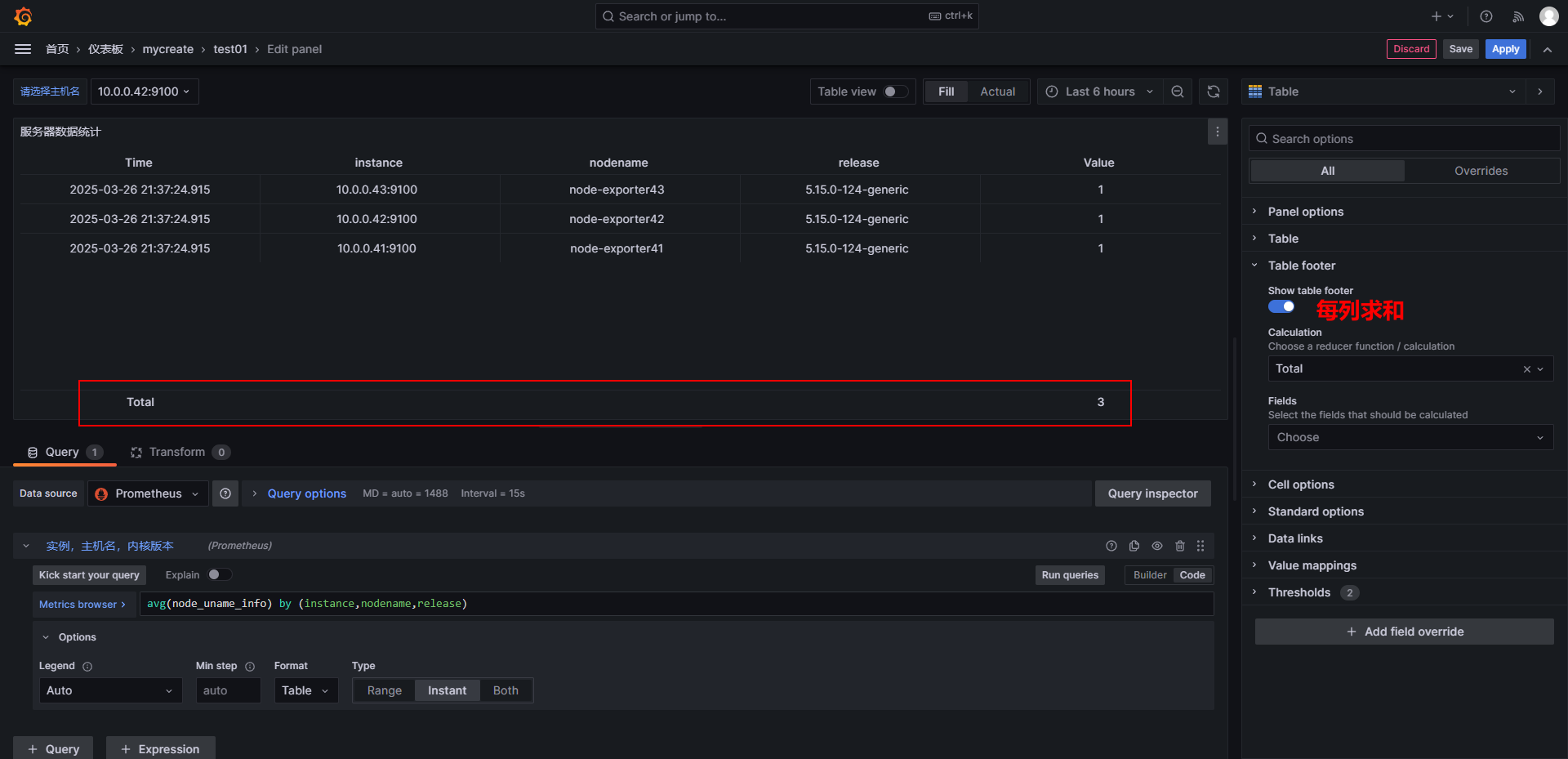Open the panel three-dot menu
The width and height of the screenshot is (1568, 759).
tap(1218, 132)
